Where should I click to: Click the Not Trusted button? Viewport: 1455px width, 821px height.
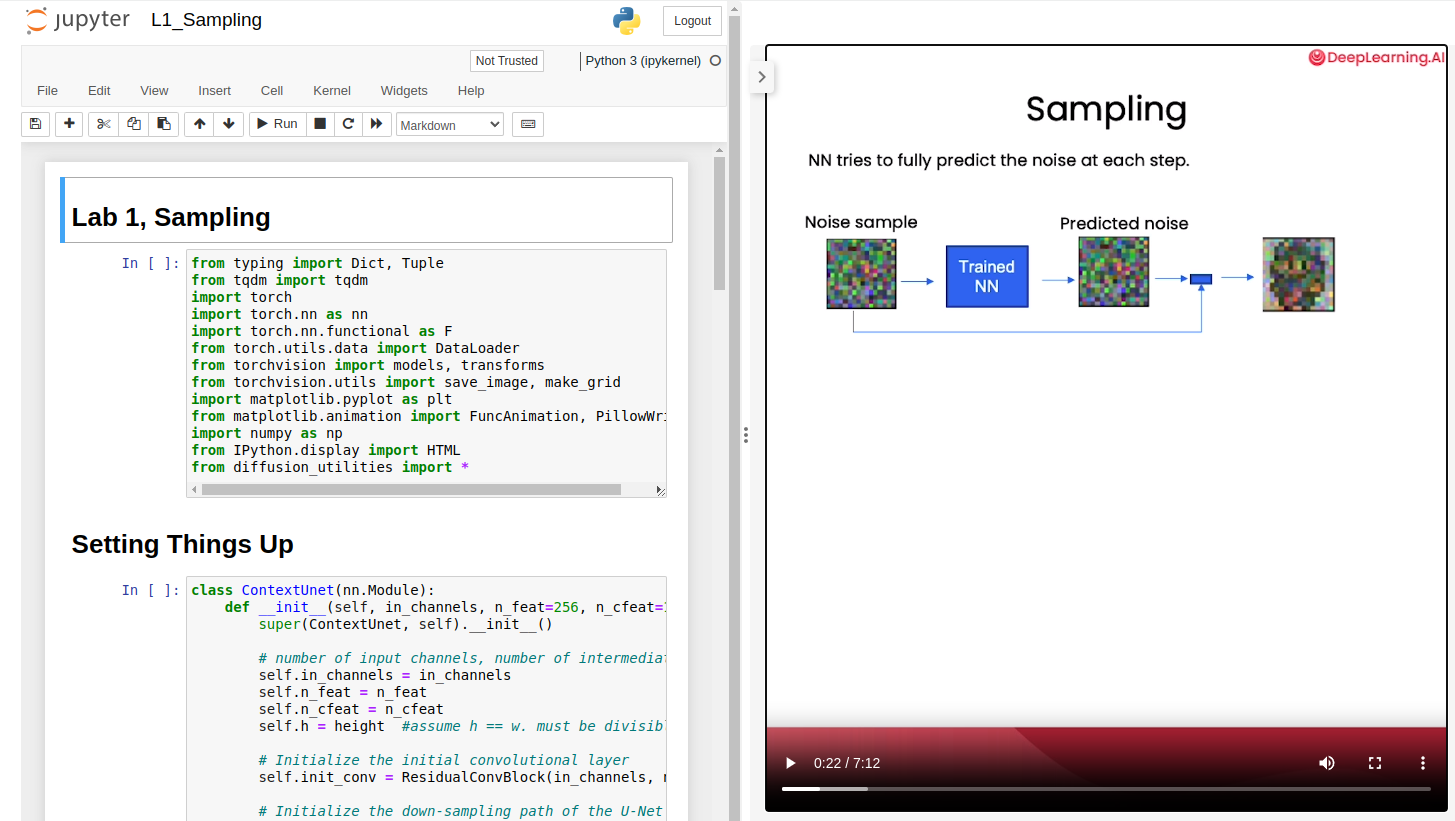[506, 61]
